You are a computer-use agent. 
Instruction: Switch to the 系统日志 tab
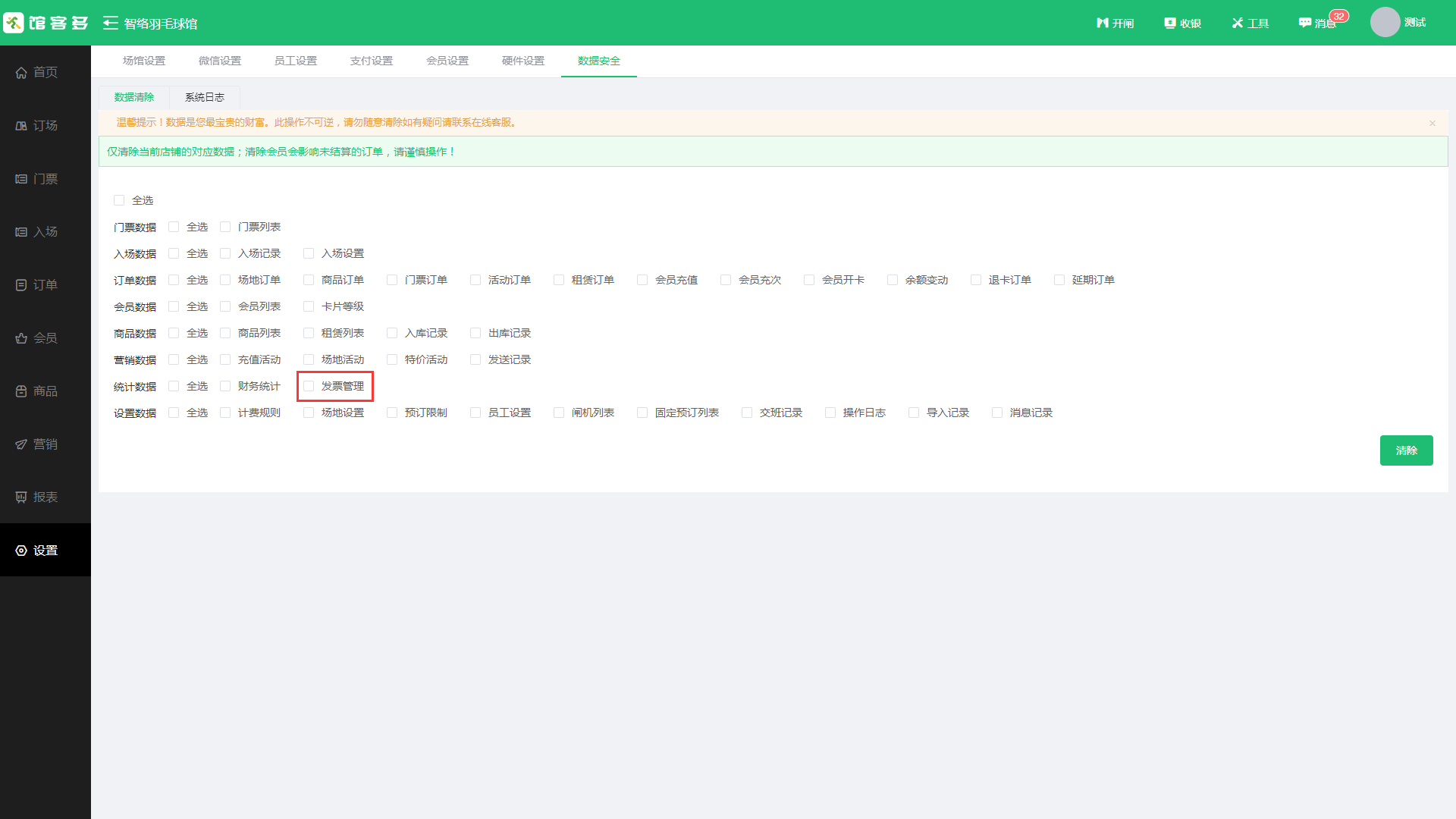click(205, 97)
